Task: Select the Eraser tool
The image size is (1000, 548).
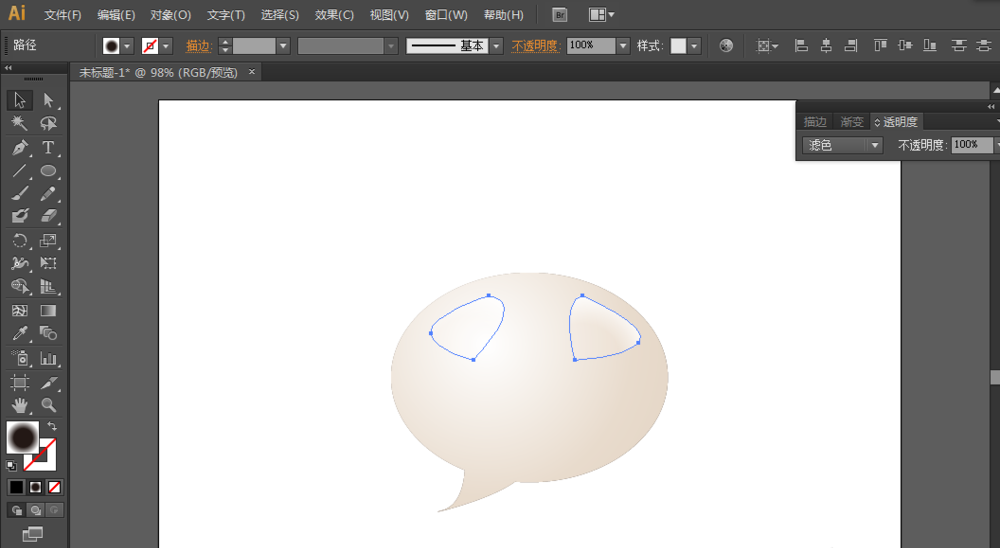Action: (x=48, y=216)
